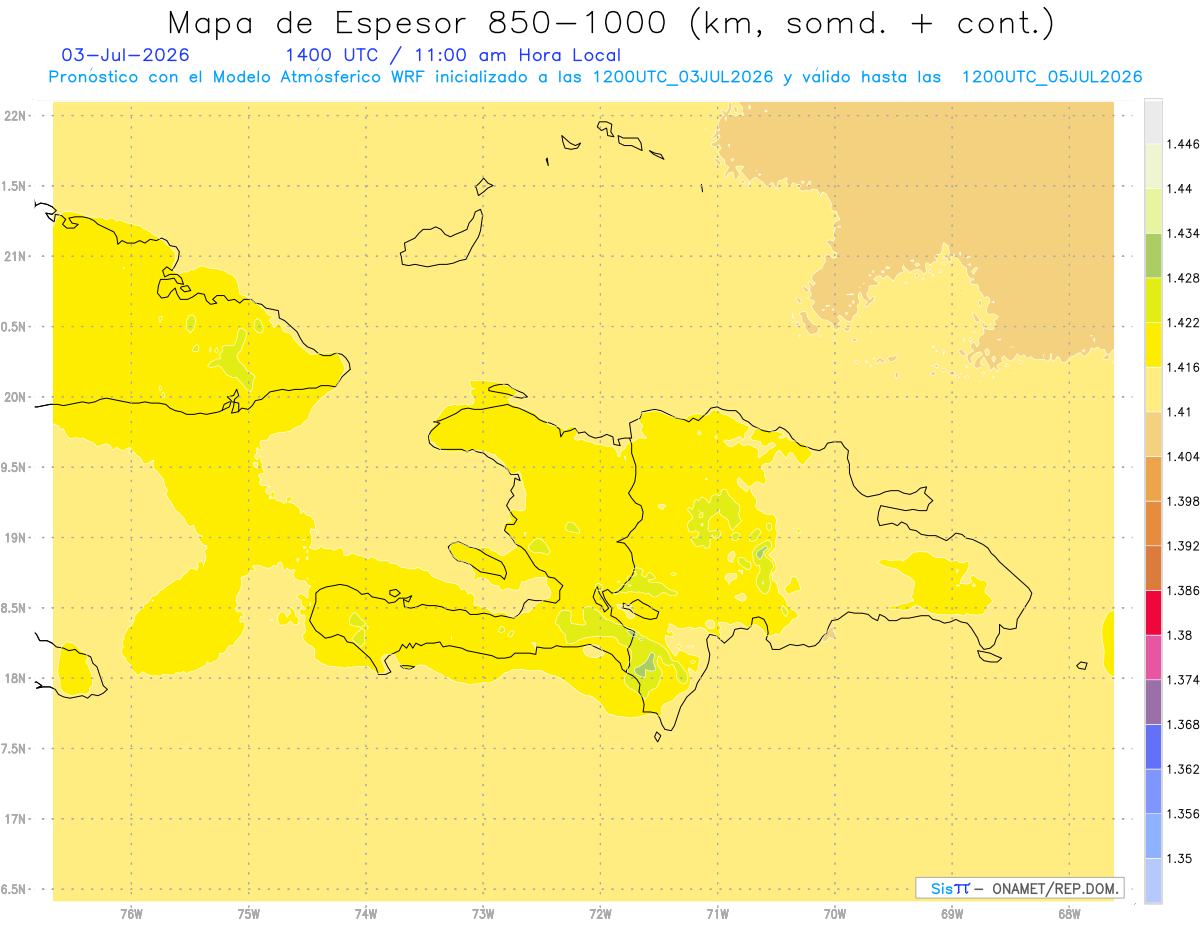
Task: Select the '18N' latitude axis label
Action: pyautogui.click(x=15, y=678)
